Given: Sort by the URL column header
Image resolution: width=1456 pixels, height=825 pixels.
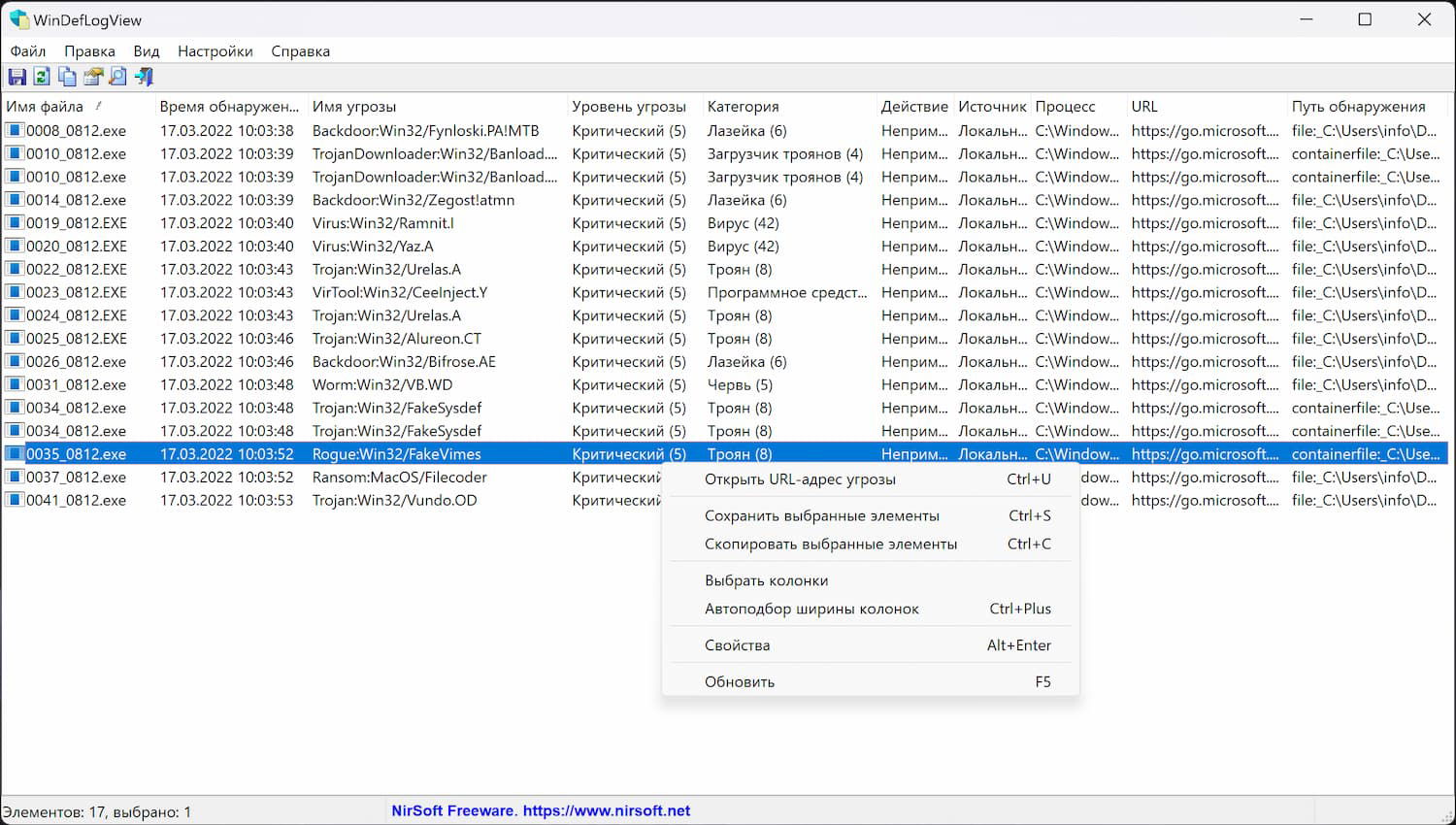Looking at the screenshot, I should (1206, 107).
